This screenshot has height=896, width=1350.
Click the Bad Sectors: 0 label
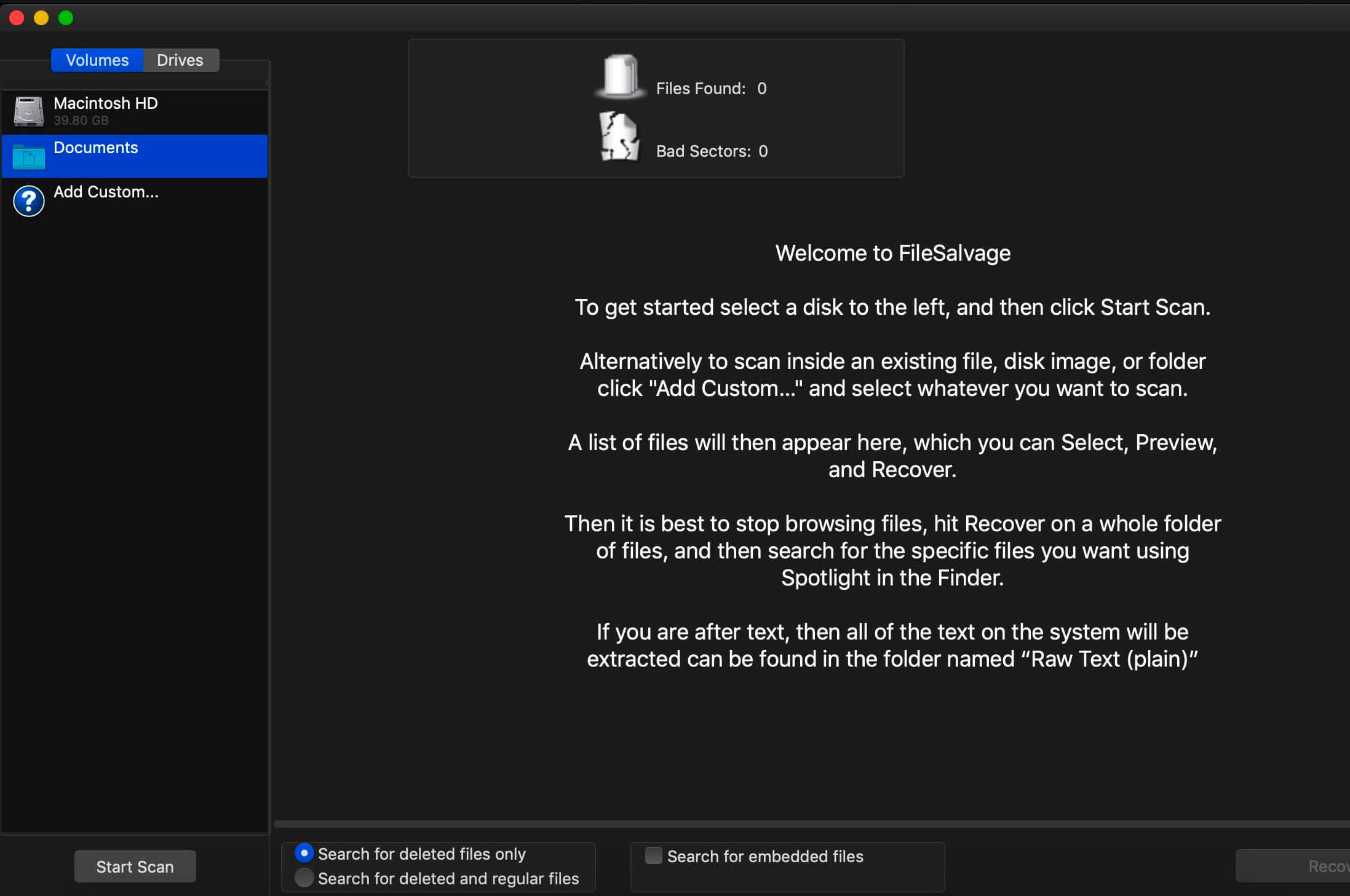coord(712,151)
